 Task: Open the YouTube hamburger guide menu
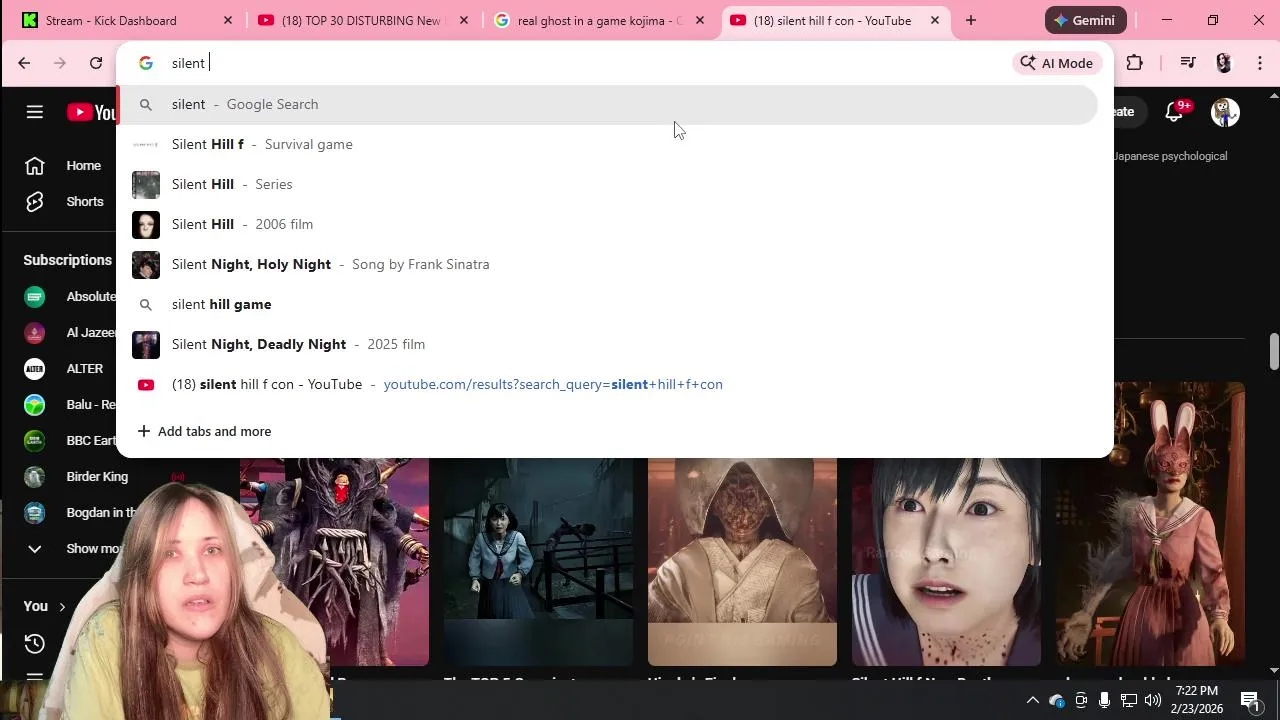pos(35,112)
